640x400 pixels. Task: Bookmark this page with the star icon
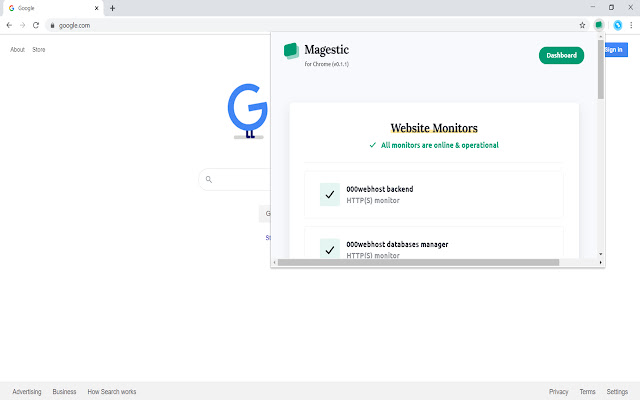[x=582, y=25]
